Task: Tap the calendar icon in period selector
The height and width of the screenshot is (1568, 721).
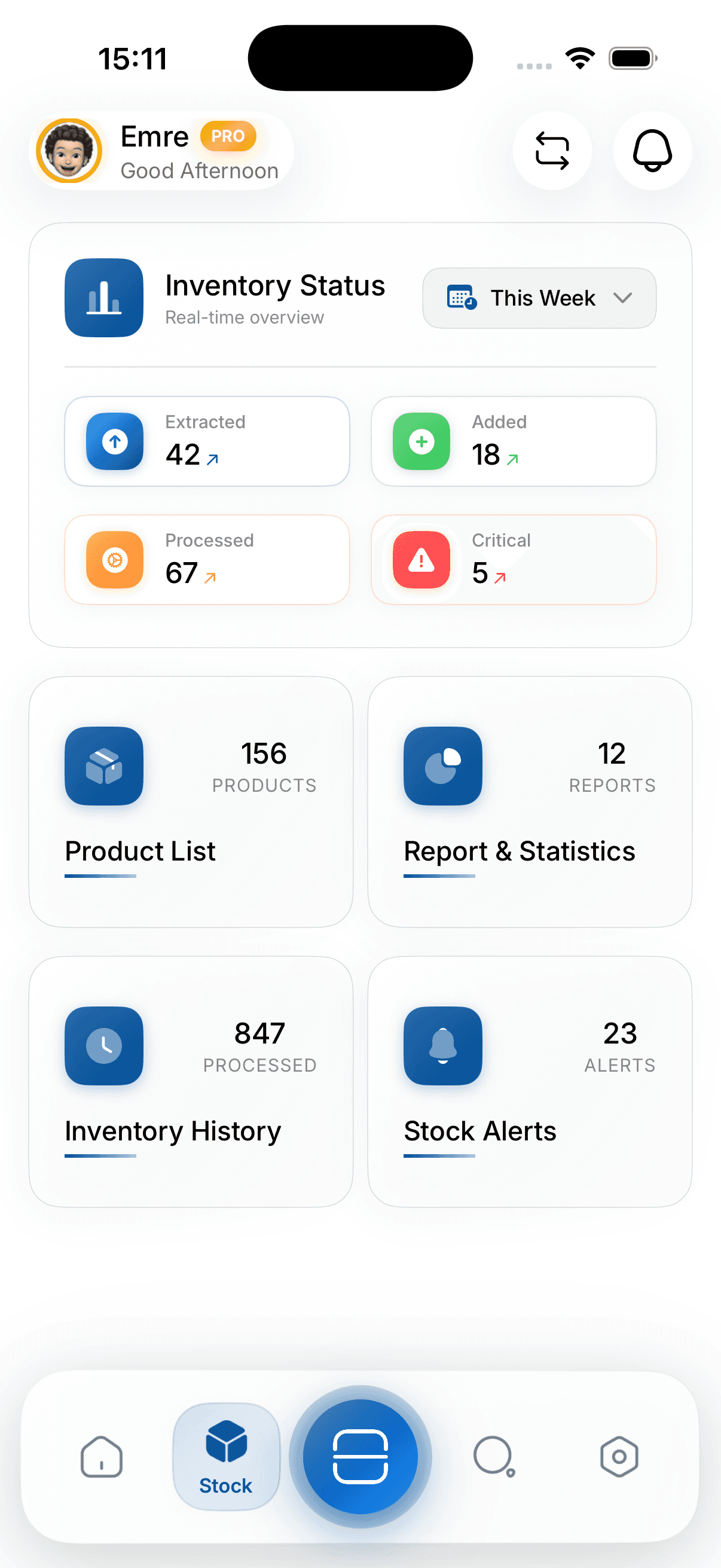Action: click(x=461, y=298)
